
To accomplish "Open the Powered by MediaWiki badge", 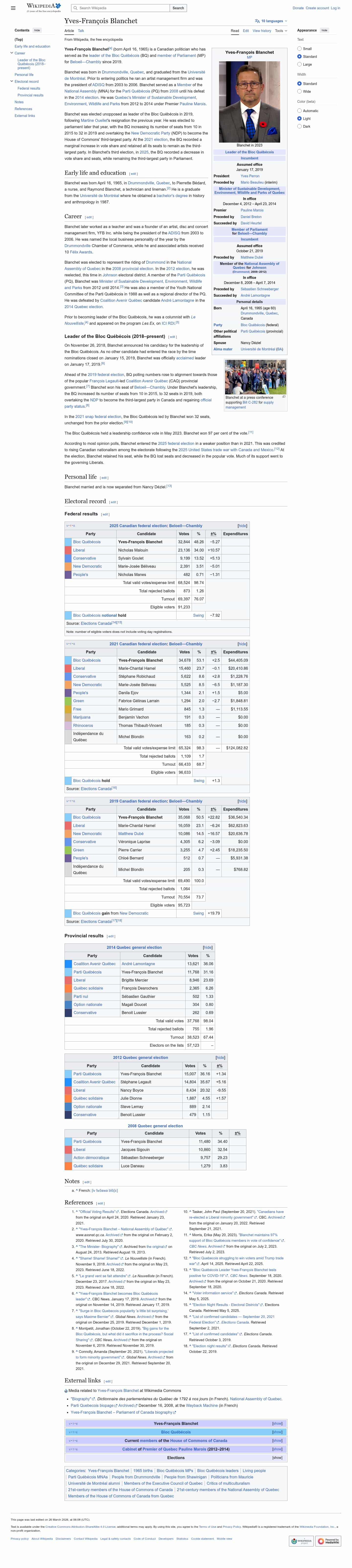I will point(329,1541).
